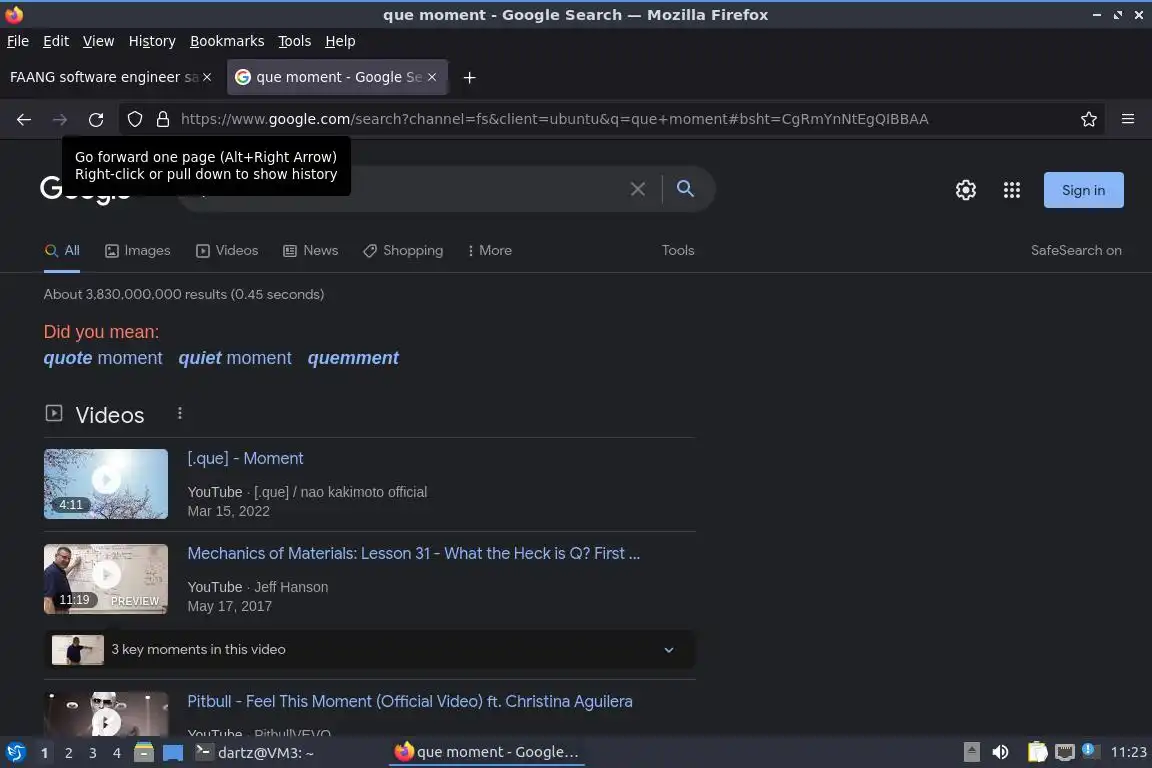The width and height of the screenshot is (1152, 768).
Task: Clear the Google search box text
Action: tap(638, 189)
